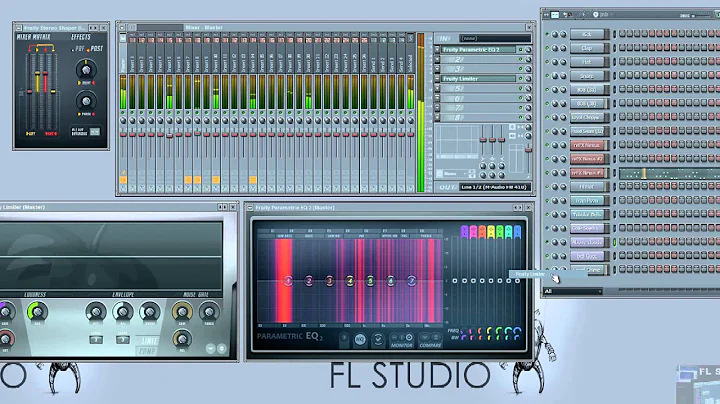Image resolution: width=720 pixels, height=404 pixels.
Task: Select the Post mode in Stereo Shaper
Action: (x=96, y=49)
